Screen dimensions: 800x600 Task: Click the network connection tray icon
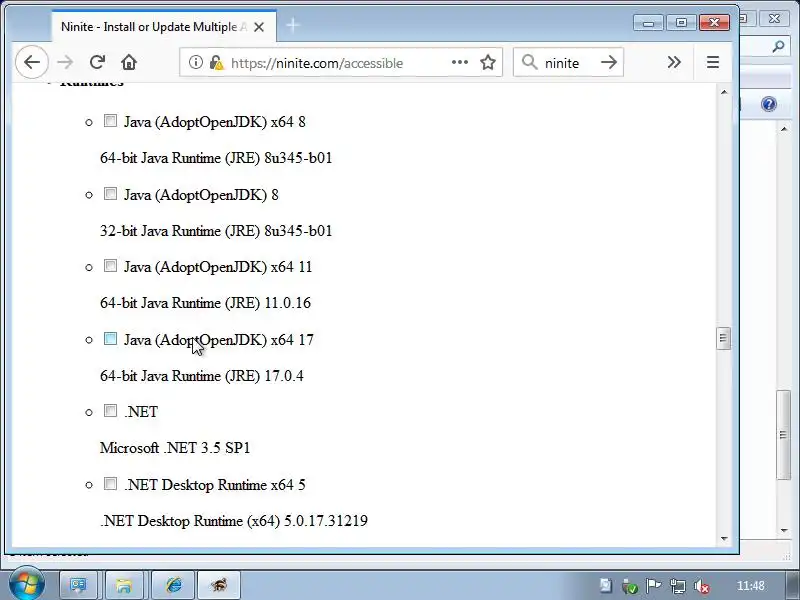coord(678,586)
